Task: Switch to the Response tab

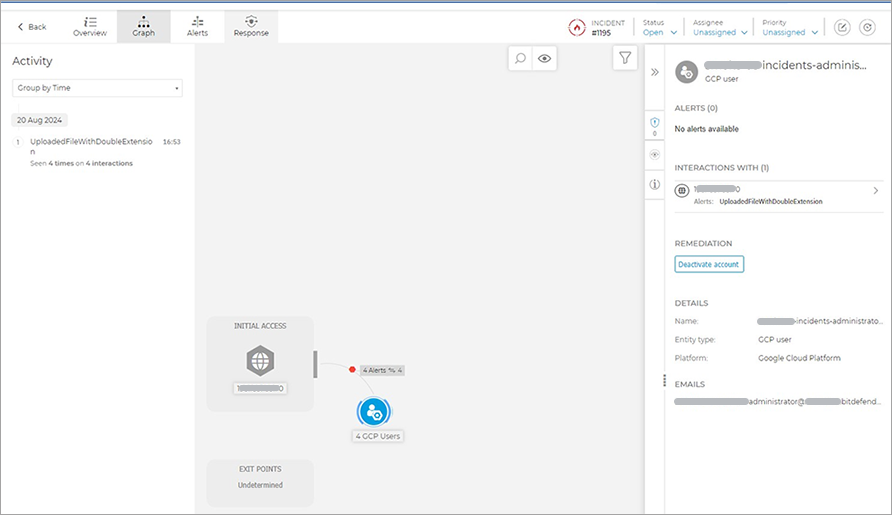Action: pos(250,26)
